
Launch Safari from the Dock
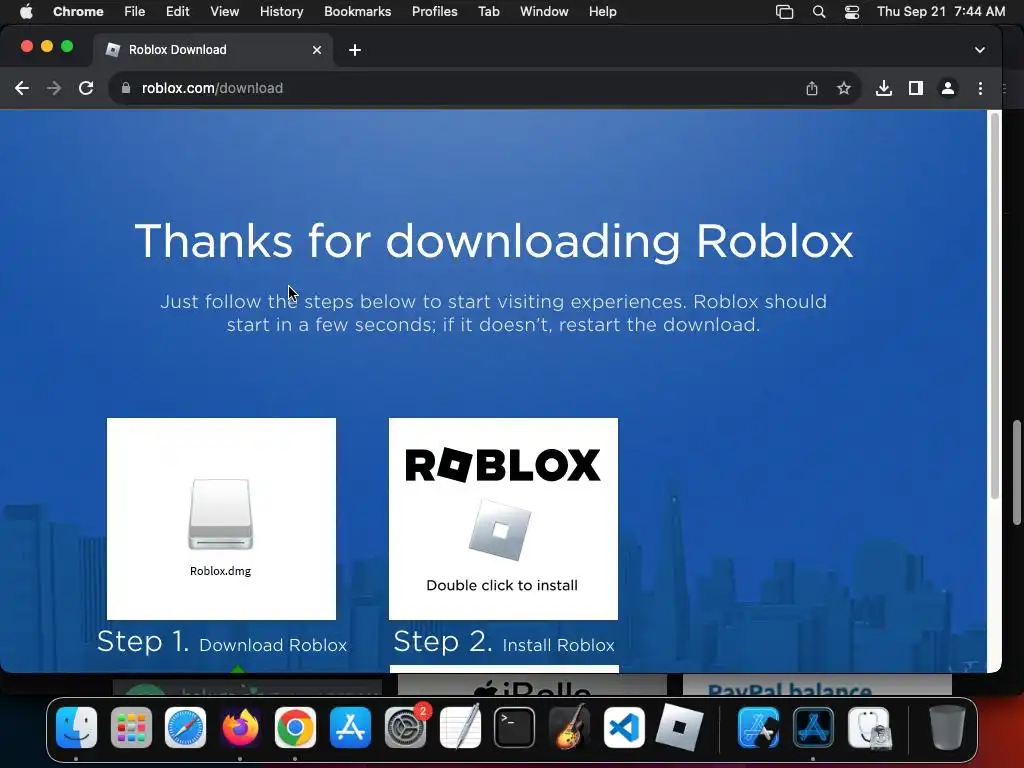tap(185, 727)
